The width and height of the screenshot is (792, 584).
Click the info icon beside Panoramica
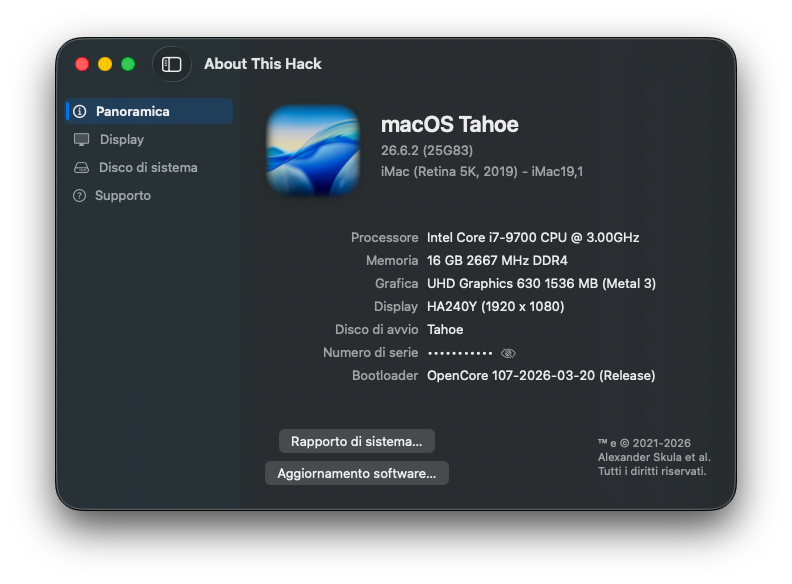click(x=80, y=111)
